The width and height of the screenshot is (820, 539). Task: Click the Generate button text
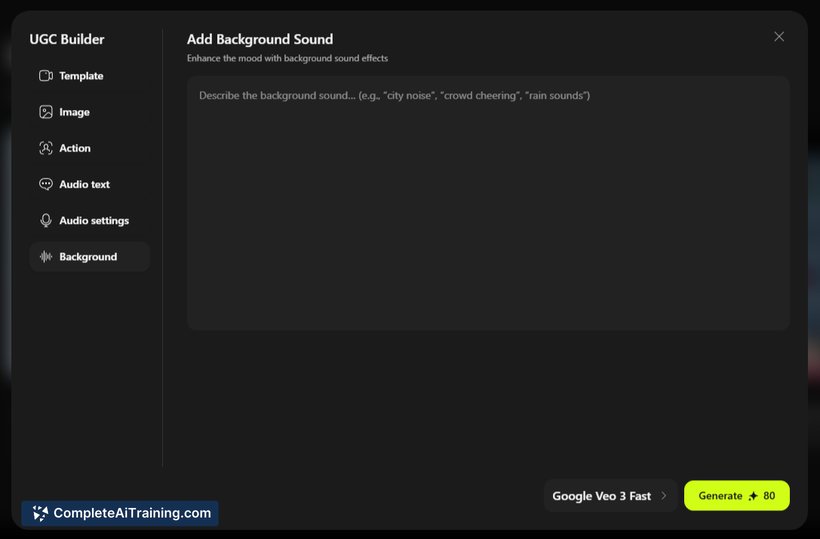point(720,496)
